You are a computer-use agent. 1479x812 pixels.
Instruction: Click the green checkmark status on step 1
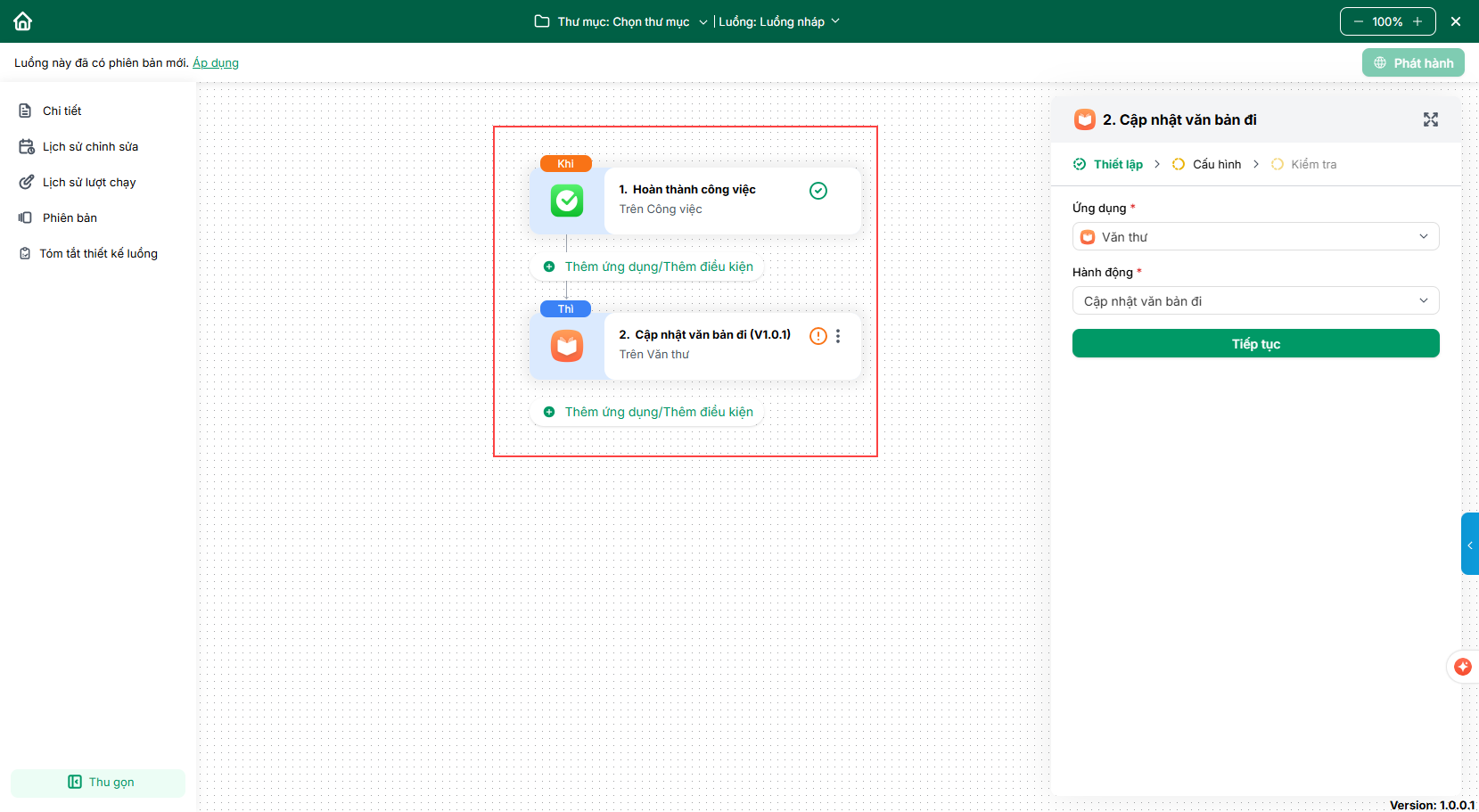818,191
